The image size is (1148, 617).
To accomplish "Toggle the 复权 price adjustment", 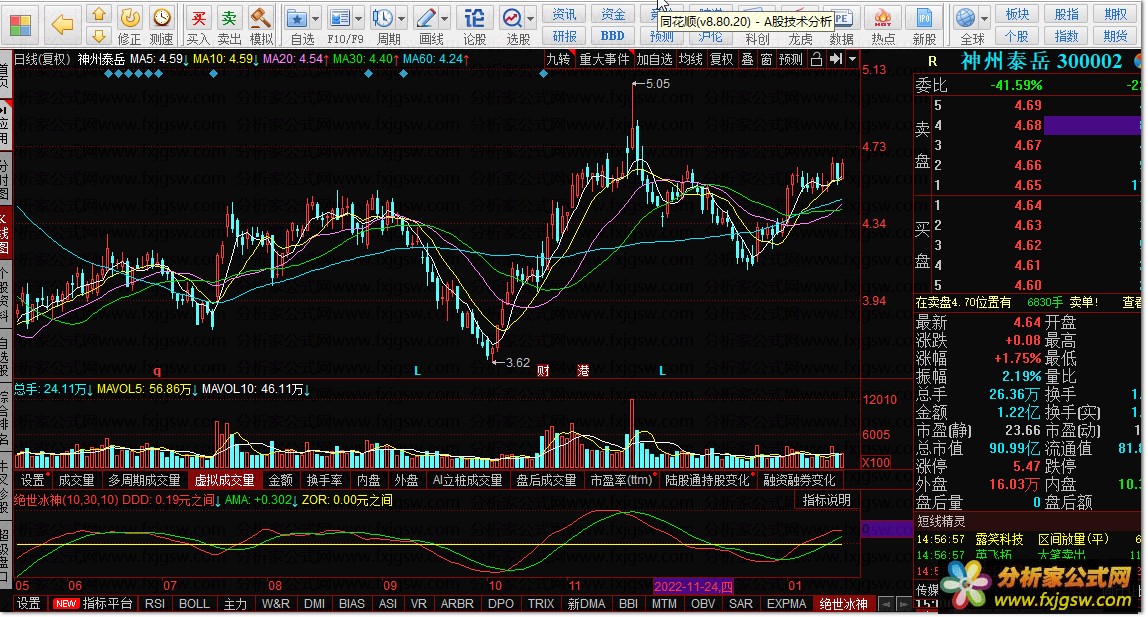I will 721,59.
